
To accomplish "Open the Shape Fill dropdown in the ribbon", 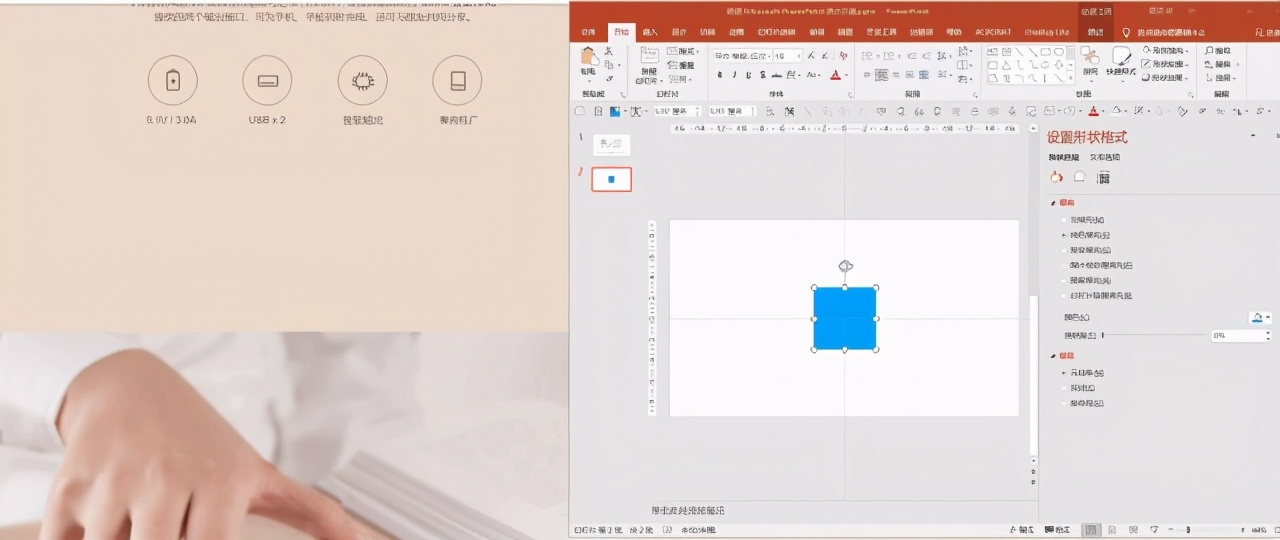I will coord(1165,50).
